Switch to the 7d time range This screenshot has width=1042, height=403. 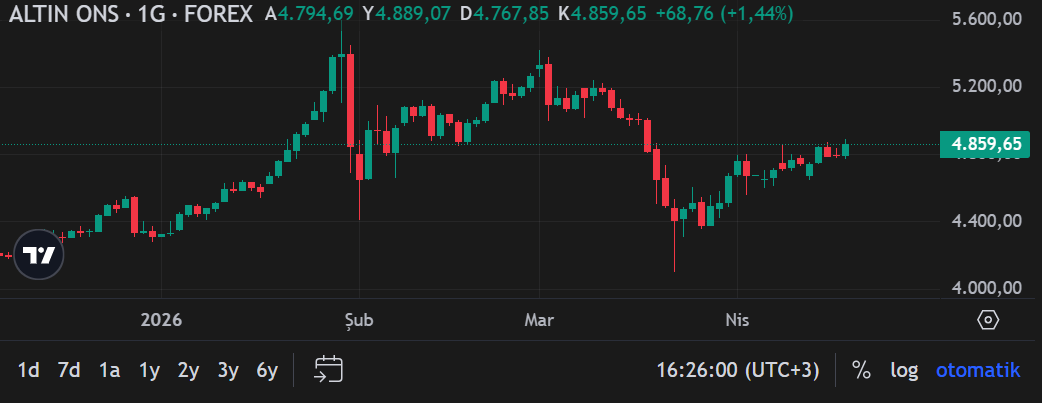click(68, 370)
